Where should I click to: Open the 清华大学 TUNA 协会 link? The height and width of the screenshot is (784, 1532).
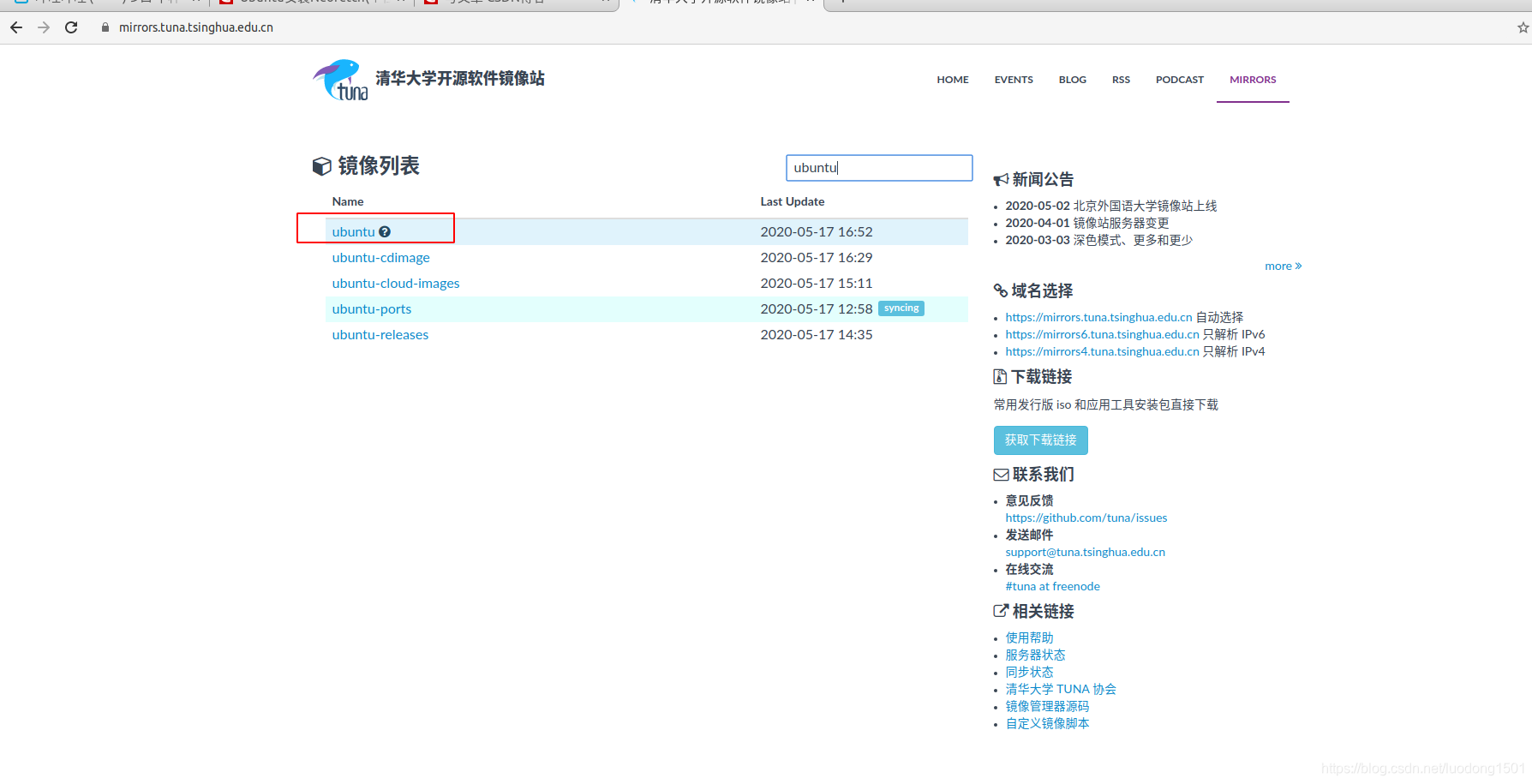coord(1061,689)
